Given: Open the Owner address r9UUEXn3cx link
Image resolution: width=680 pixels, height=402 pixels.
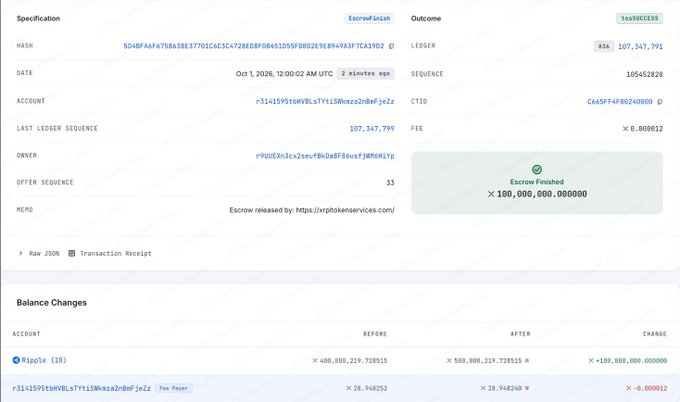Looking at the screenshot, I should pyautogui.click(x=325, y=156).
